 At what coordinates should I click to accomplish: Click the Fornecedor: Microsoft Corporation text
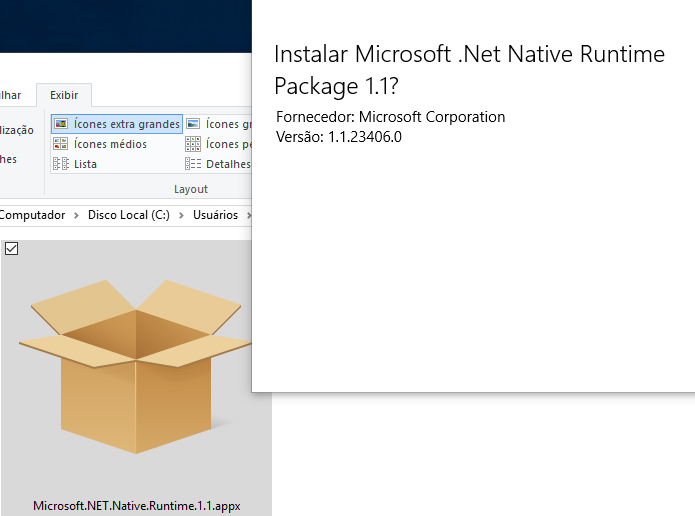(390, 117)
